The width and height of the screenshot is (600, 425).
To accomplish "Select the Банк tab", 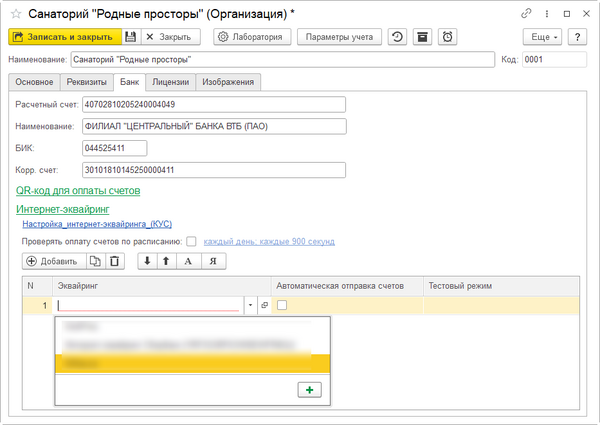I will pyautogui.click(x=130, y=82).
